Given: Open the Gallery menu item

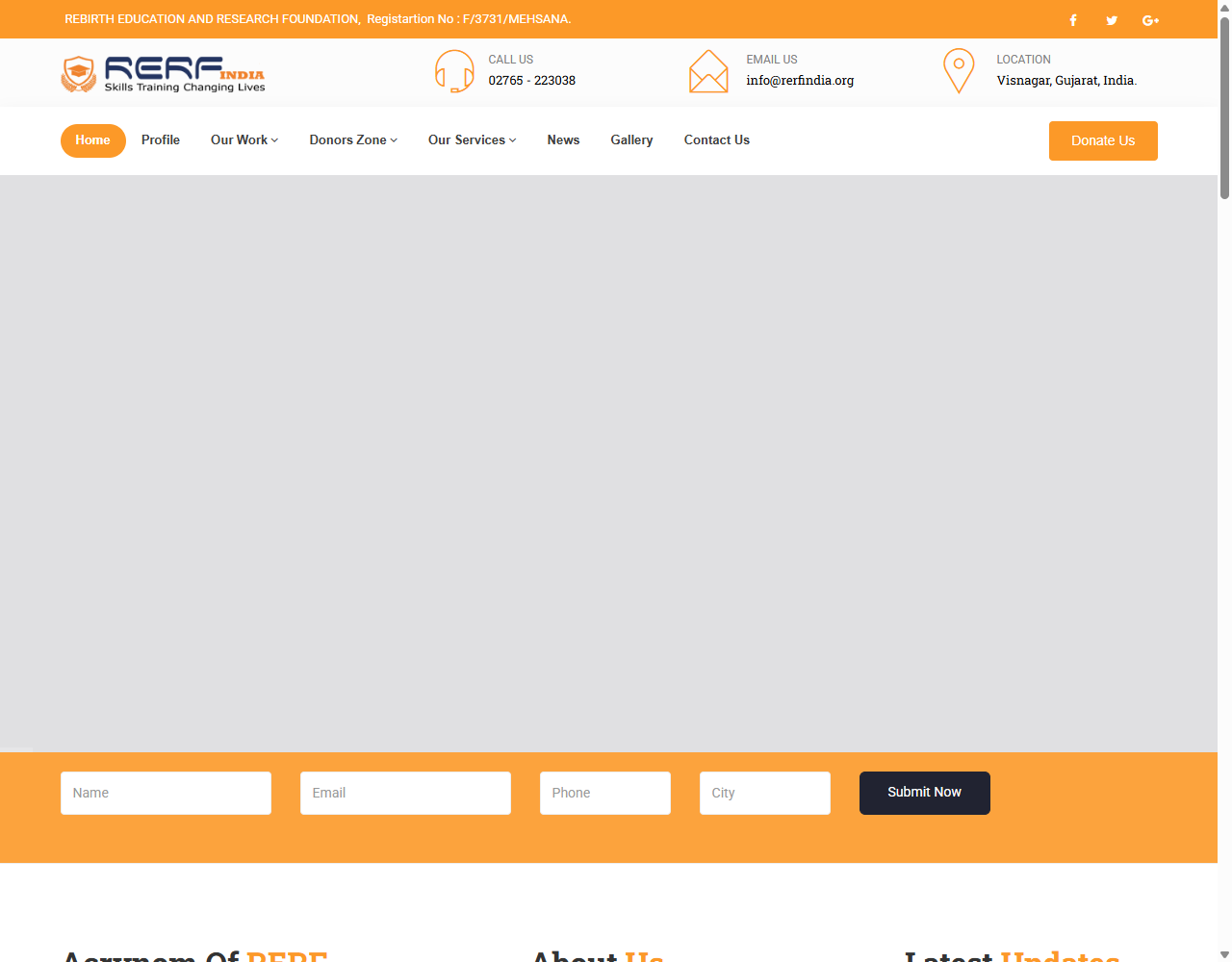Looking at the screenshot, I should pyautogui.click(x=631, y=140).
